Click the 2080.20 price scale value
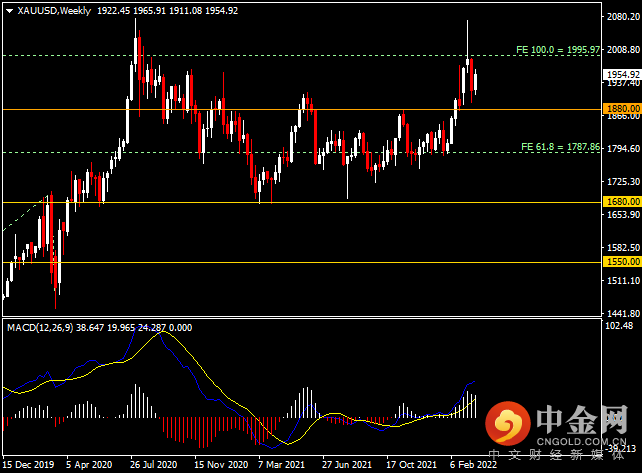The image size is (642, 473). coord(623,16)
